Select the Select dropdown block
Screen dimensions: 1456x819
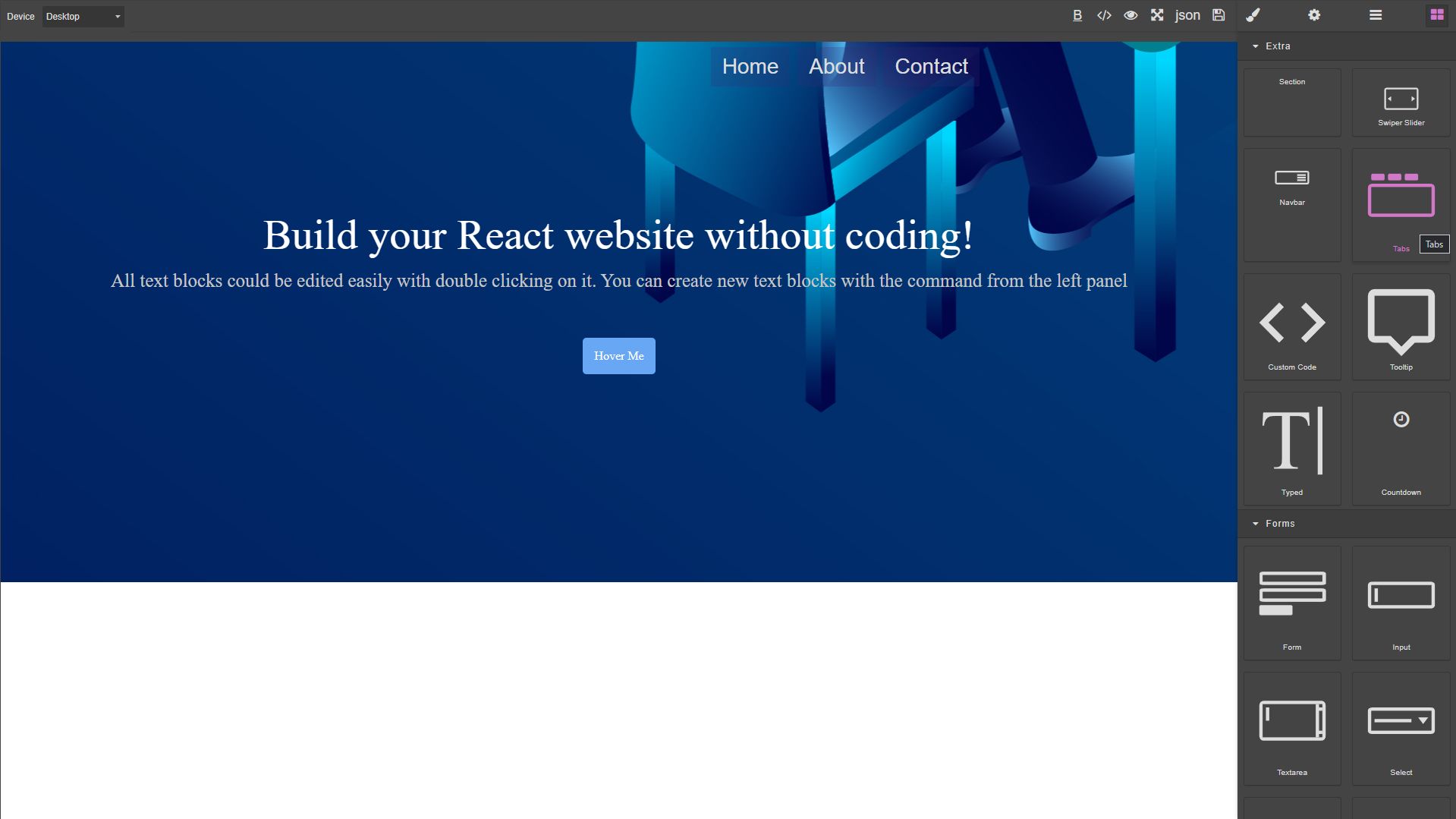(1401, 729)
